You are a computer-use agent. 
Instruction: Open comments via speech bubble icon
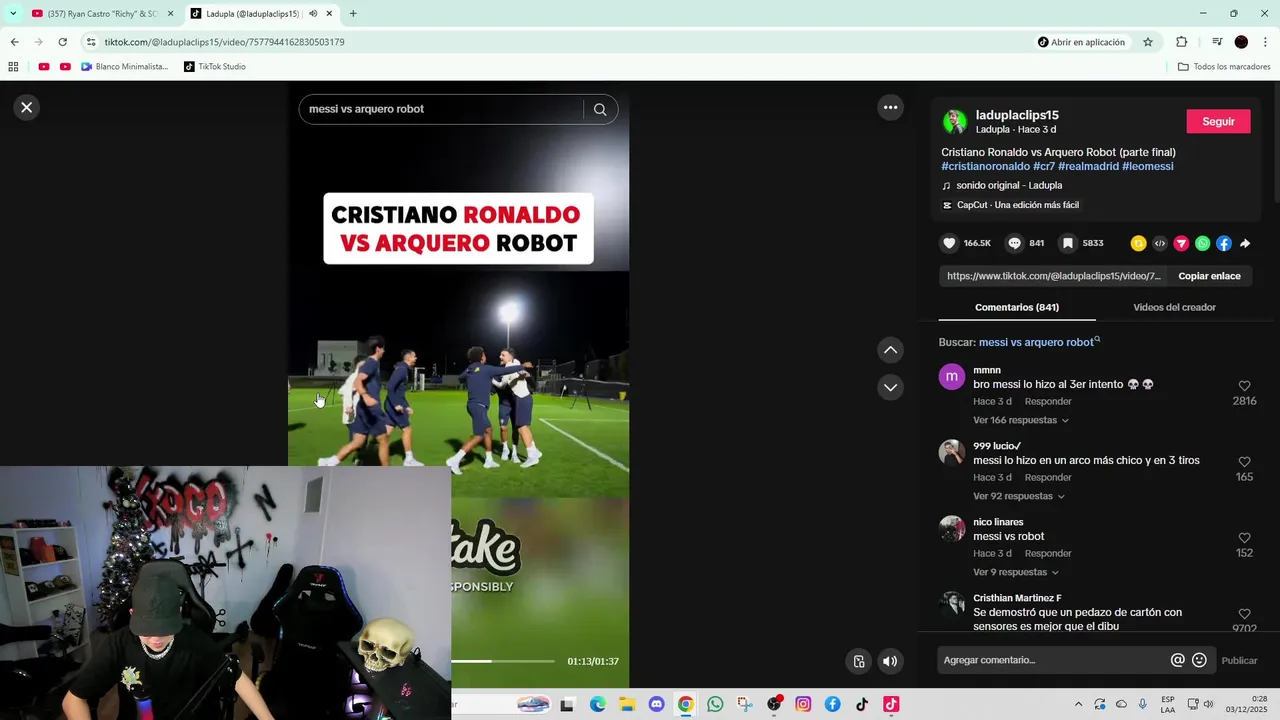click(1014, 243)
